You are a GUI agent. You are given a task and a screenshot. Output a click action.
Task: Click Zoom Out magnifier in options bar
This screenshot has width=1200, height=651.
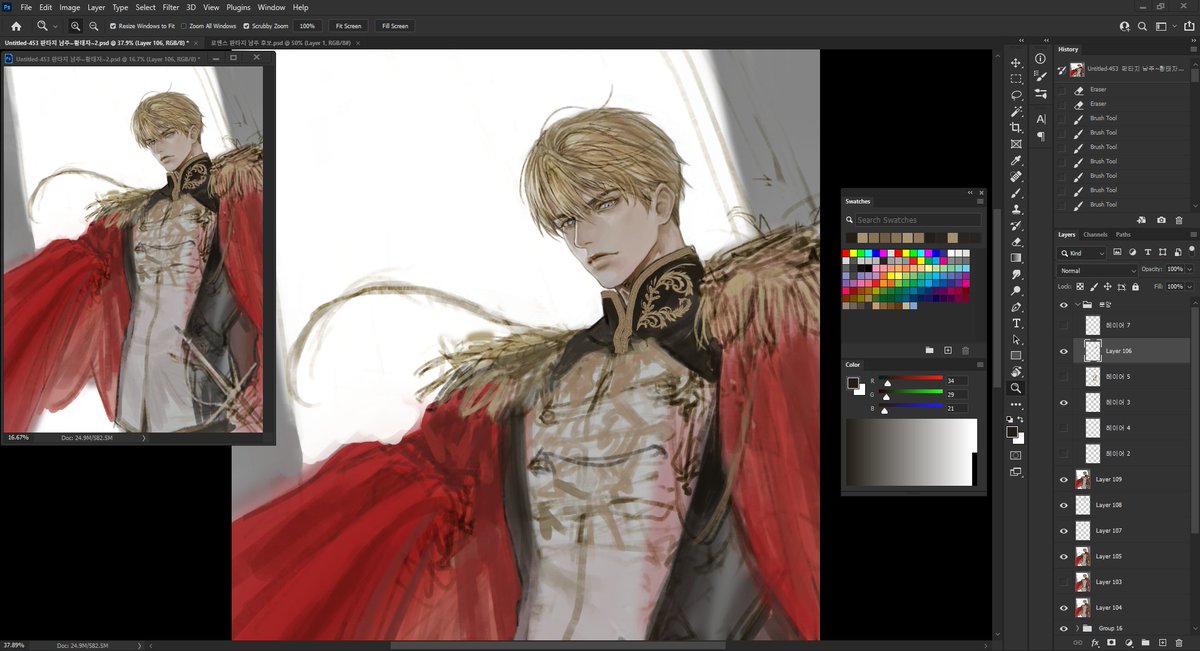tap(93, 26)
